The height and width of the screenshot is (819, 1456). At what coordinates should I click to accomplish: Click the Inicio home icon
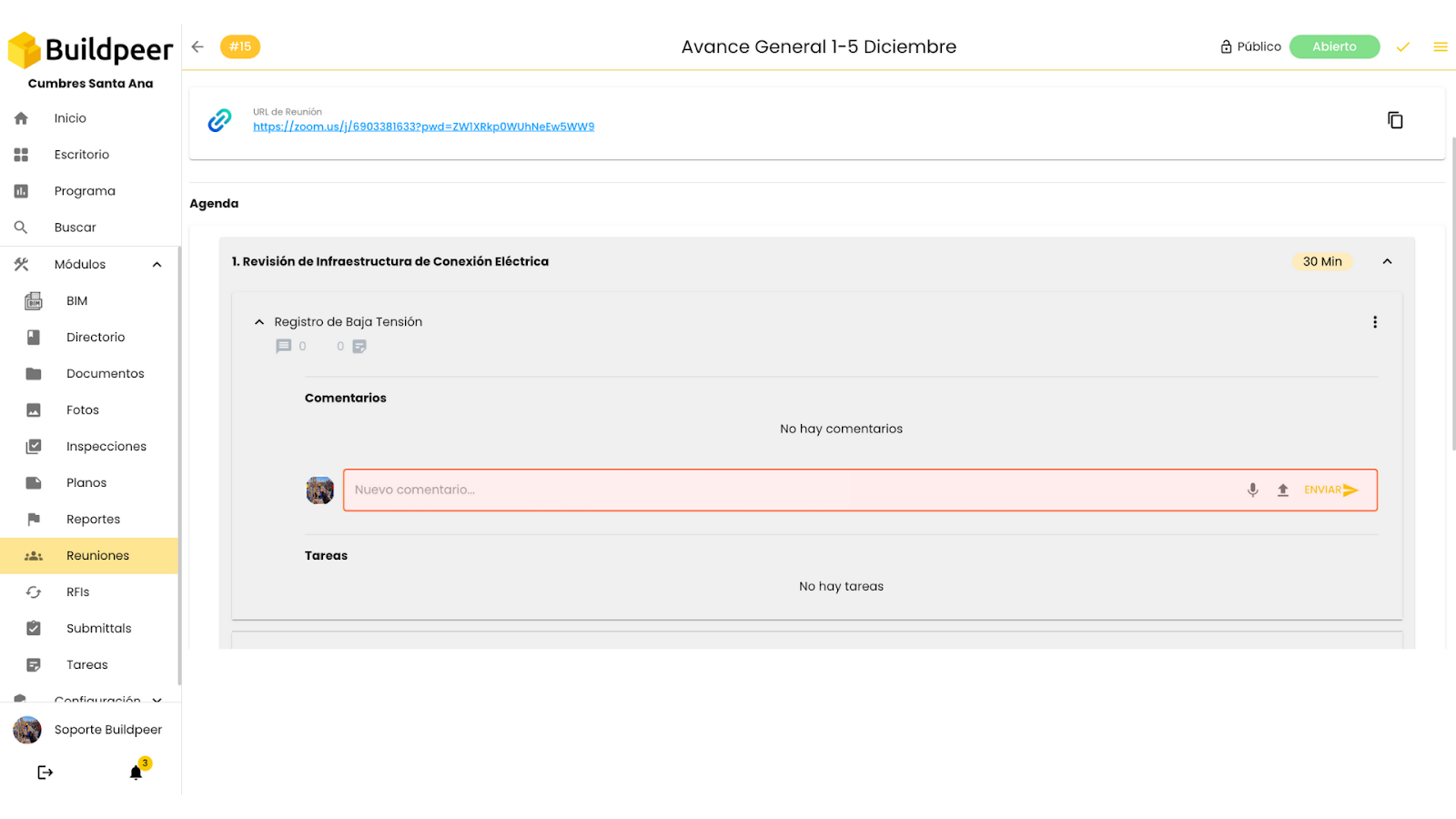pyautogui.click(x=21, y=118)
